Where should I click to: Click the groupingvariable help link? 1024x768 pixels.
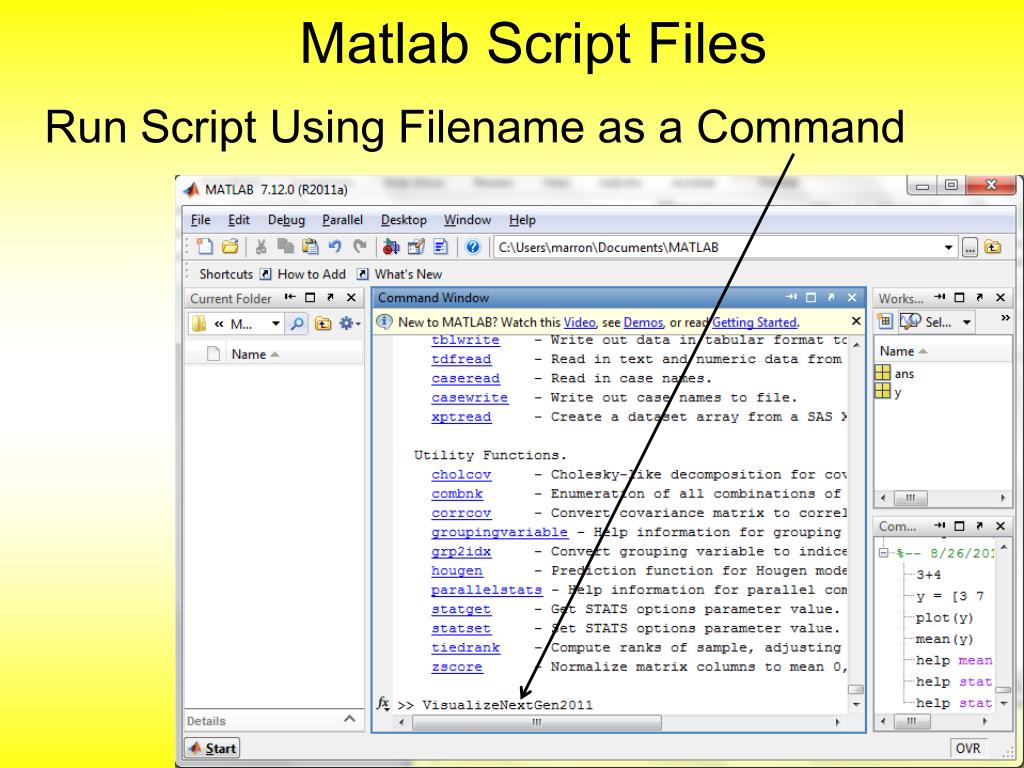click(500, 532)
